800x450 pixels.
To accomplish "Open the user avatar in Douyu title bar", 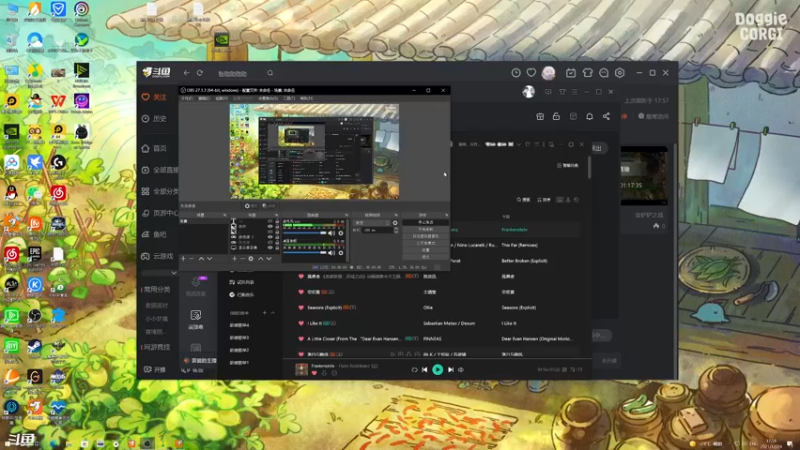I will tap(548, 73).
